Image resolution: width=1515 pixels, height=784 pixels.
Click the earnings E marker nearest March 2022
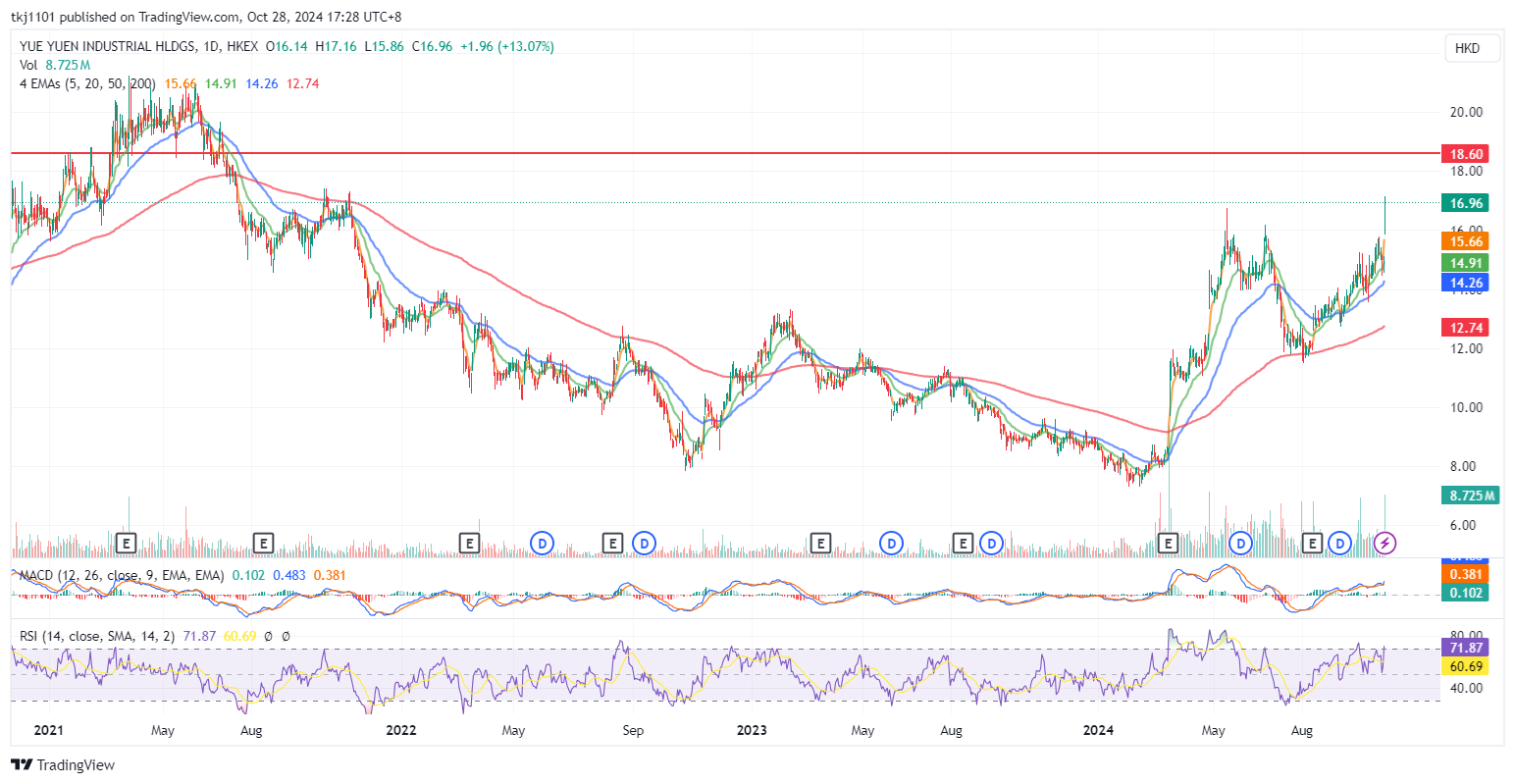point(469,542)
